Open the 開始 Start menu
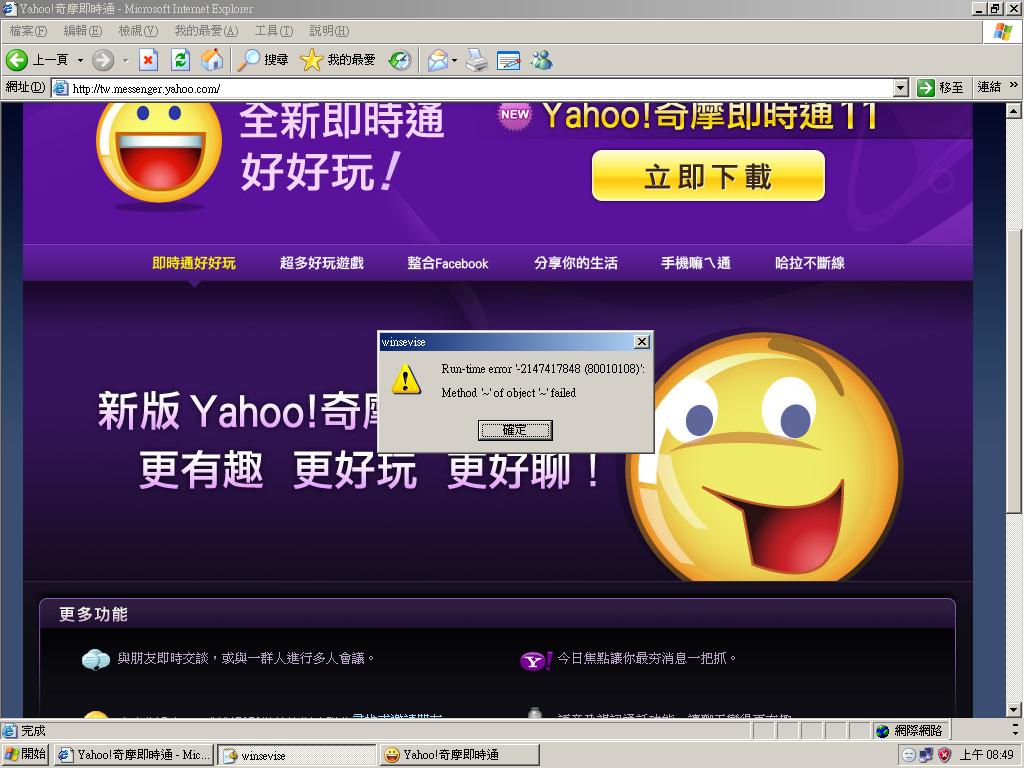1024x768 pixels. point(25,754)
